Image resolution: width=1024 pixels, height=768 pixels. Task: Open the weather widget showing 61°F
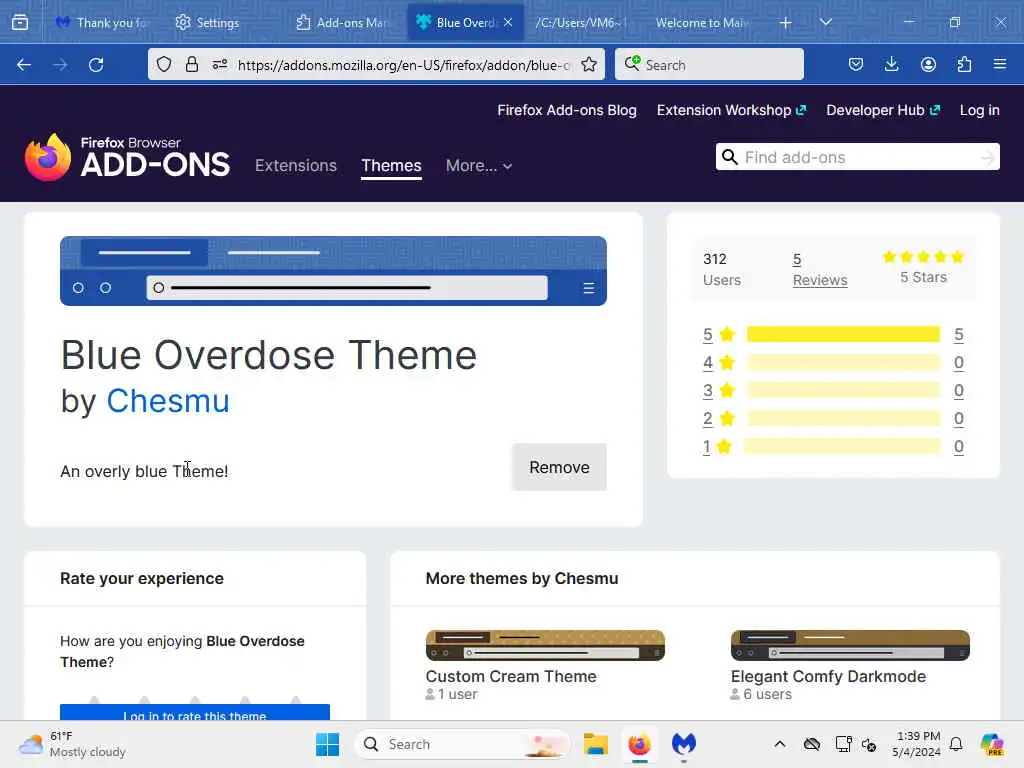[x=72, y=744]
